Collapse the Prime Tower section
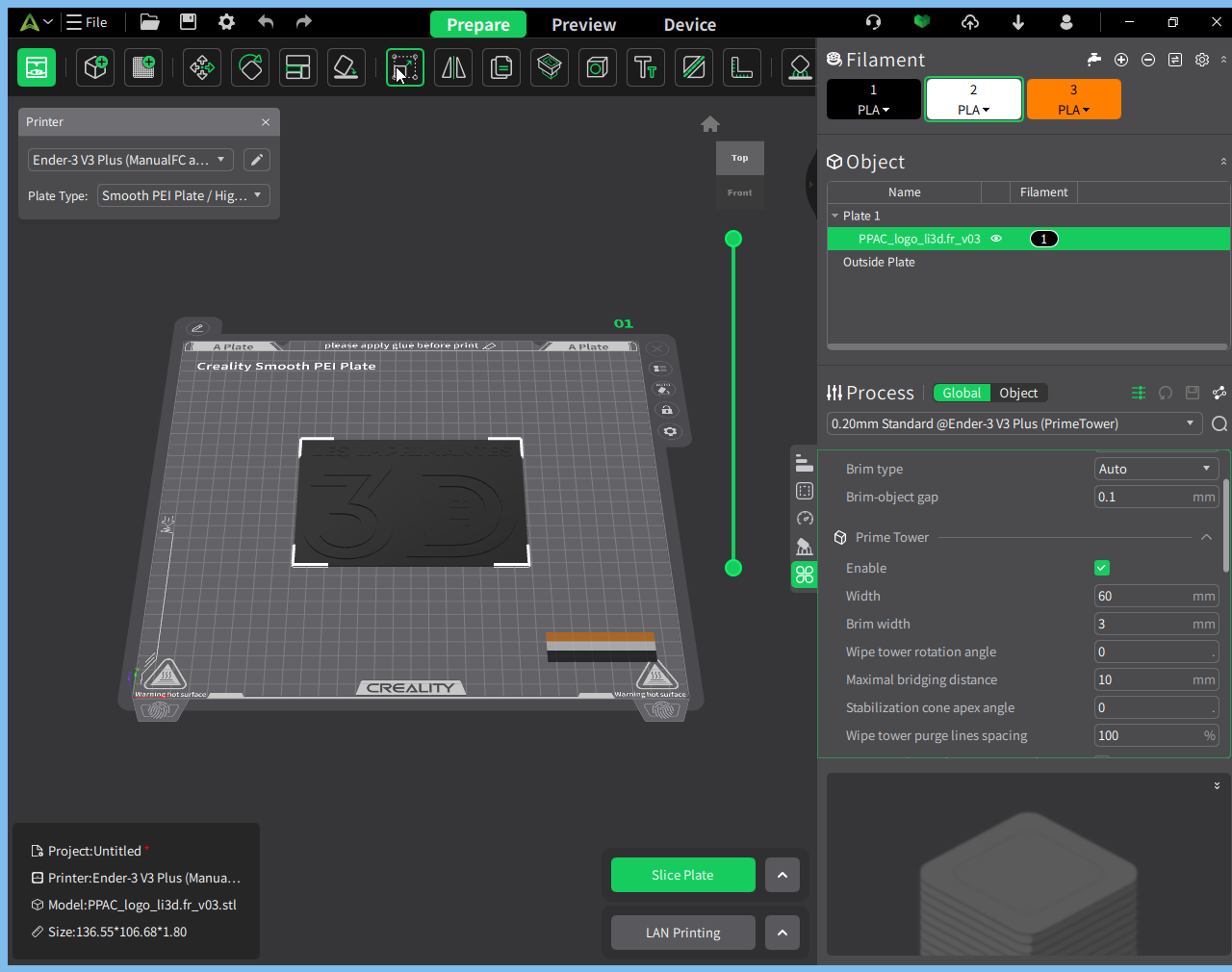 pyautogui.click(x=1206, y=537)
